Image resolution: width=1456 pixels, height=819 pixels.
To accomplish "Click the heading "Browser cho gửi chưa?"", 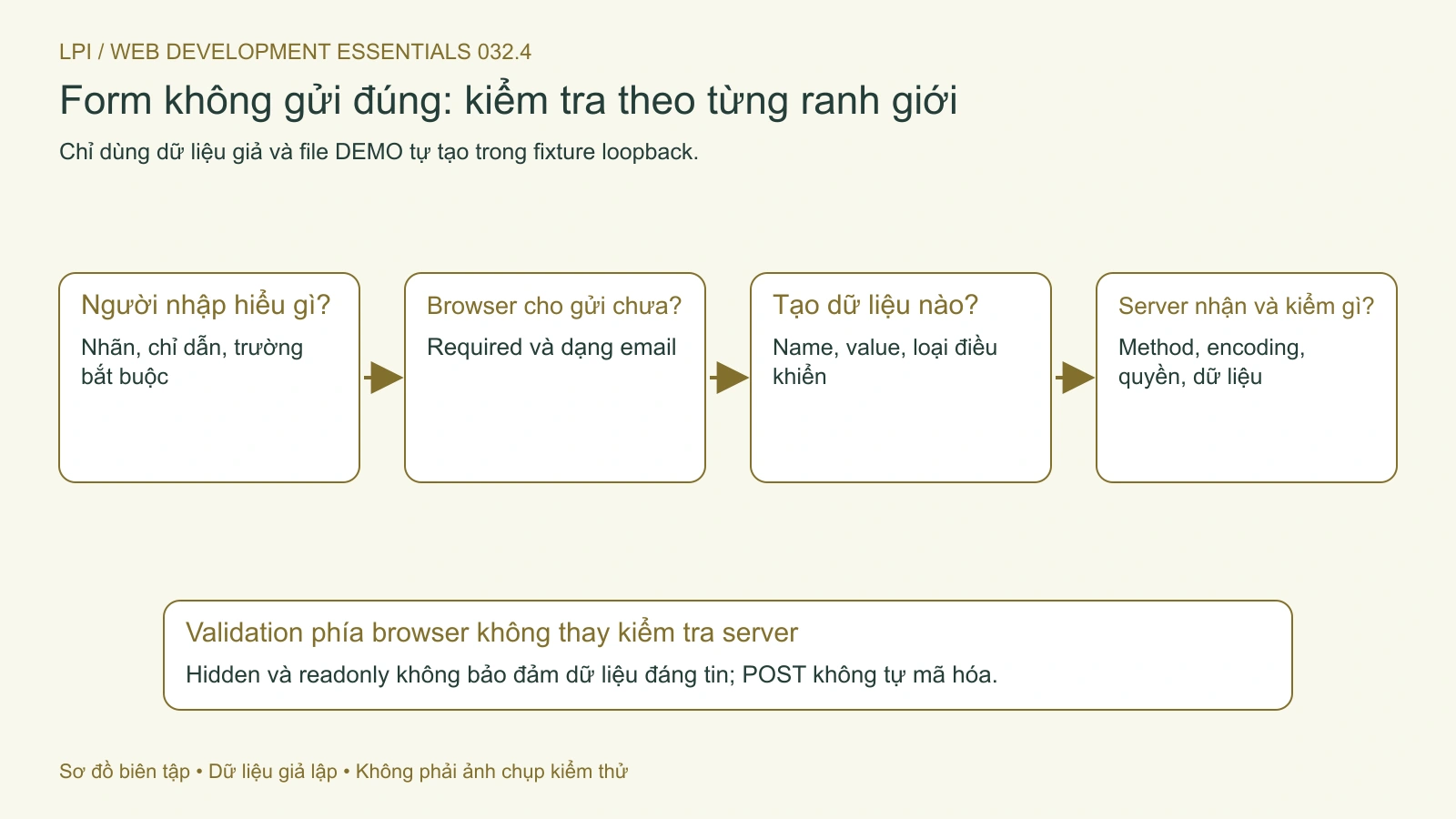I will pyautogui.click(x=554, y=306).
